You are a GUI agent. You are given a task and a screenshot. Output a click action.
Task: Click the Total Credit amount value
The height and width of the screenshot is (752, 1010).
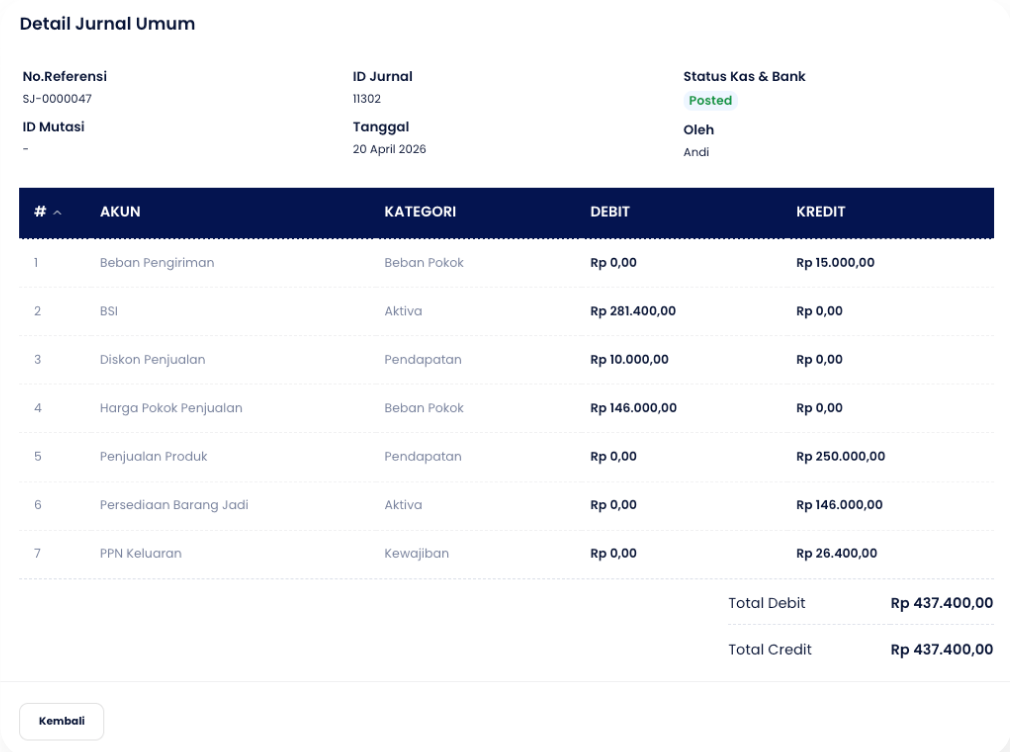pos(941,650)
